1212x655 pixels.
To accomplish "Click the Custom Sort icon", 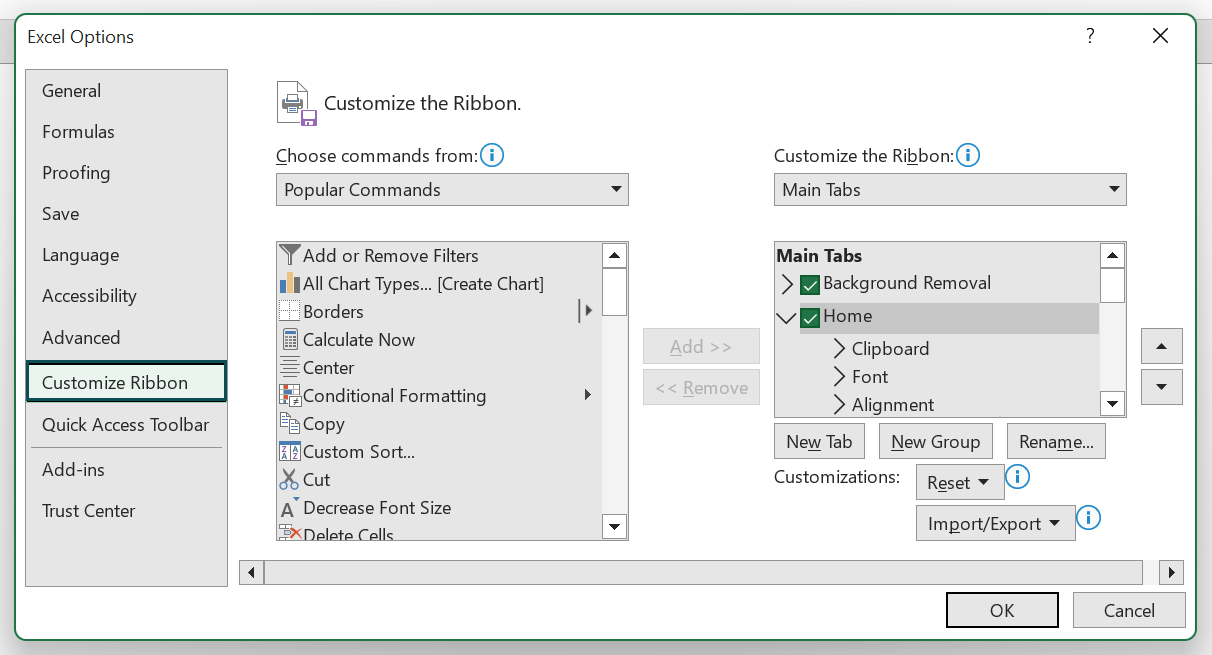I will tap(290, 451).
